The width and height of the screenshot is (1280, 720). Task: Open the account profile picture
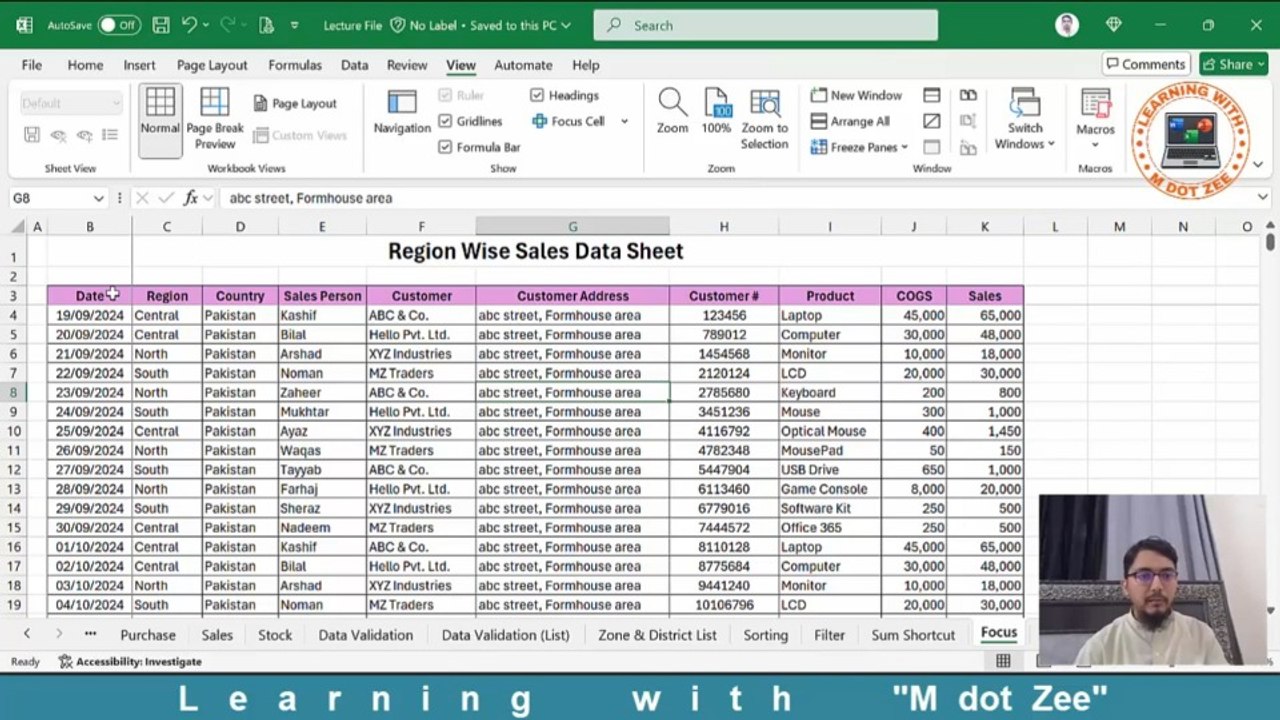(1067, 25)
